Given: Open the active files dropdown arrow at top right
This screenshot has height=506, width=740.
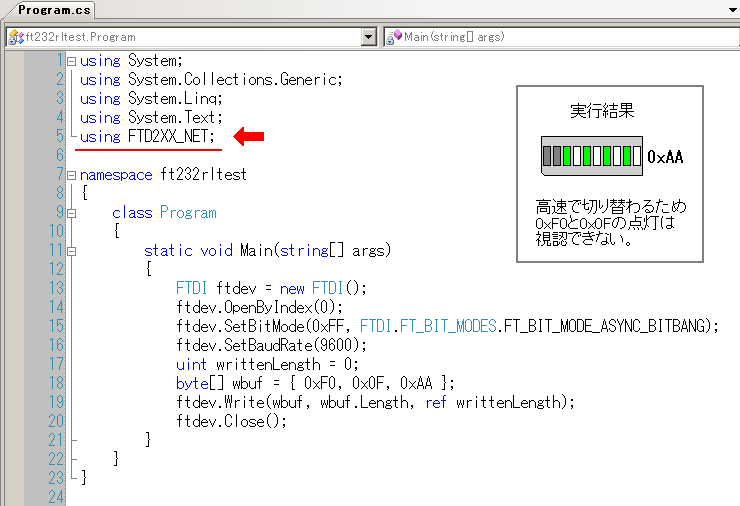Looking at the screenshot, I should pyautogui.click(x=733, y=10).
